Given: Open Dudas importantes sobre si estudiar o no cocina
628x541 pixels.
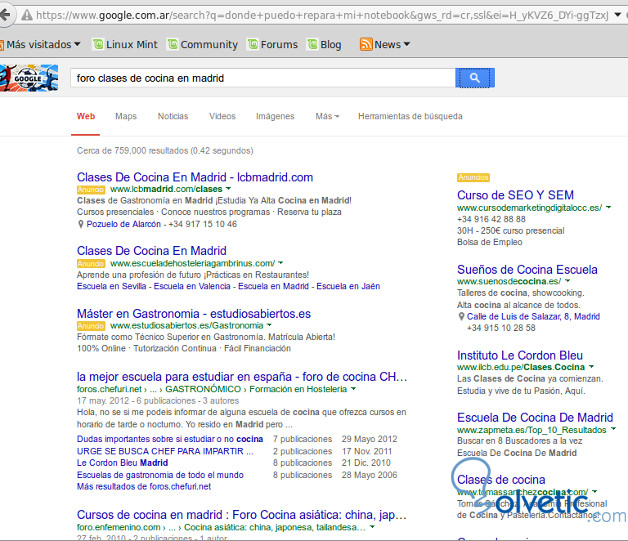Looking at the screenshot, I should pos(170,439).
